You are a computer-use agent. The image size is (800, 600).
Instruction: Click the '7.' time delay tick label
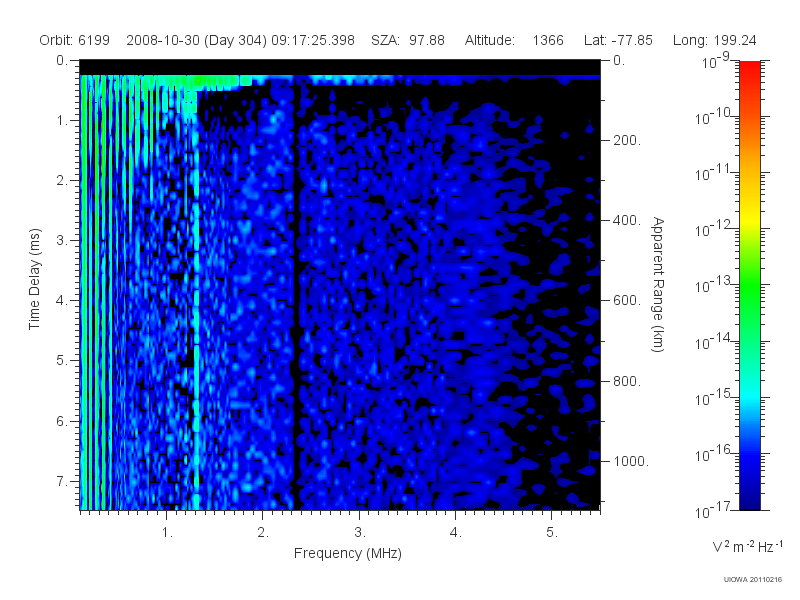point(61,481)
